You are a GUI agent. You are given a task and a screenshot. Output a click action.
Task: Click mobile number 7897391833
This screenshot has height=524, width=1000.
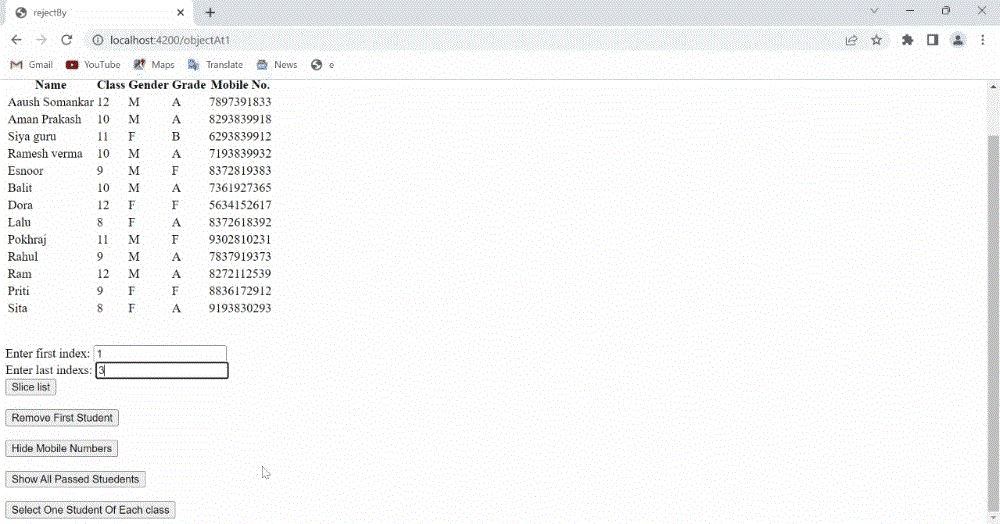(240, 102)
